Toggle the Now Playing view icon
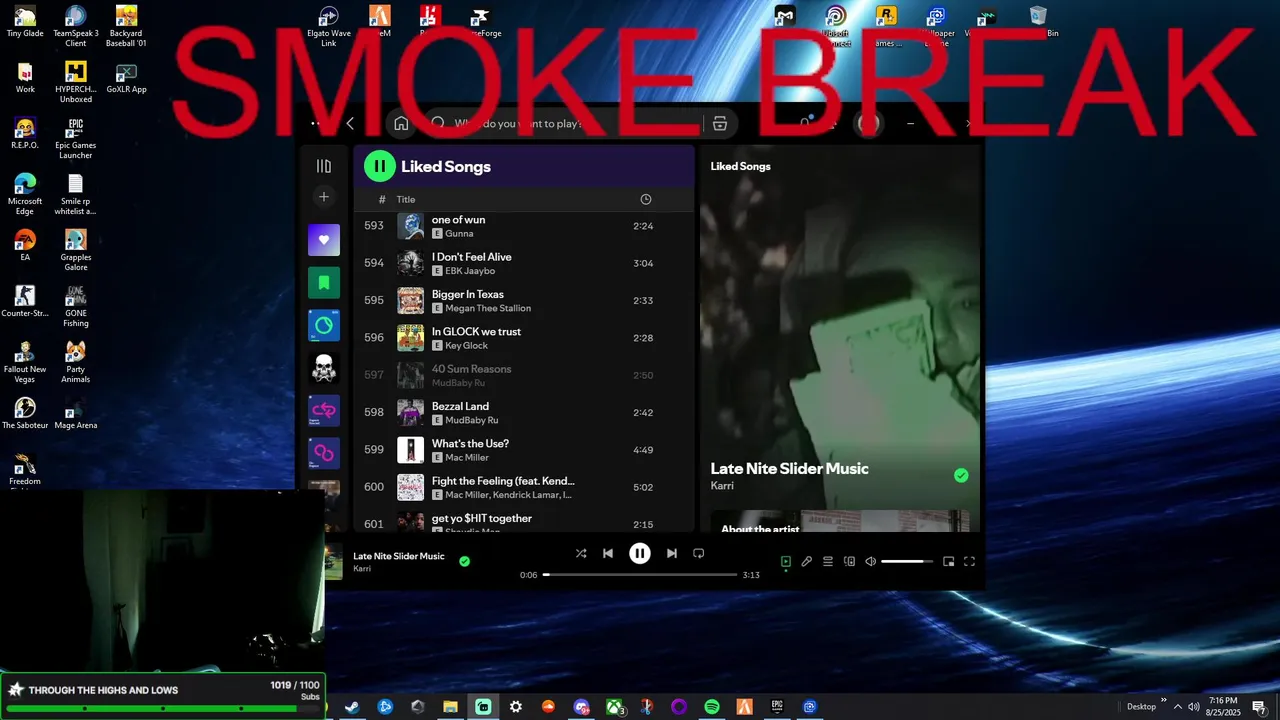1280x720 pixels. pos(786,562)
